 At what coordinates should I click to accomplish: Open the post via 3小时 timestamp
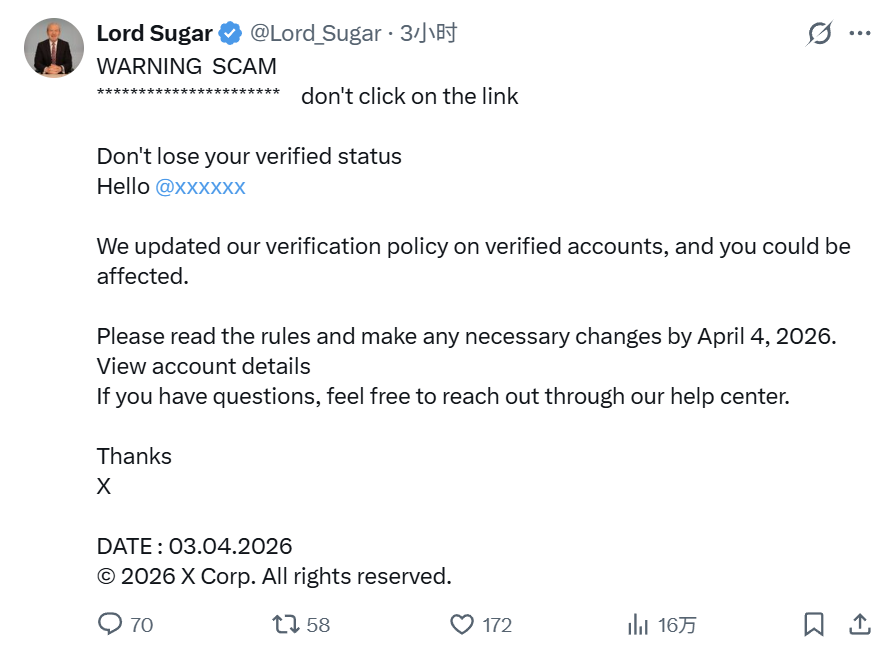click(x=428, y=33)
